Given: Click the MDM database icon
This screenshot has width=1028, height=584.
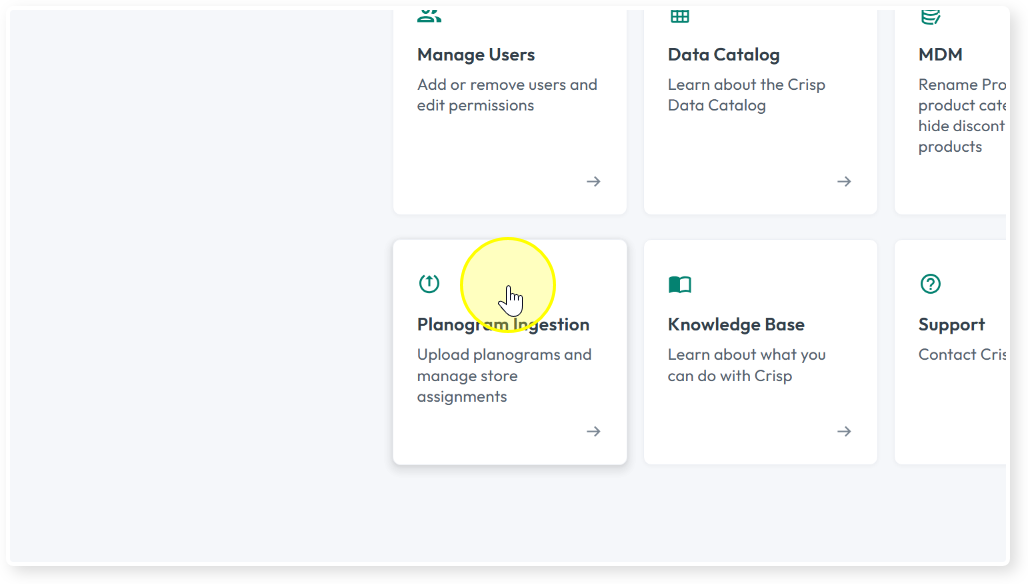Looking at the screenshot, I should click(x=930, y=16).
